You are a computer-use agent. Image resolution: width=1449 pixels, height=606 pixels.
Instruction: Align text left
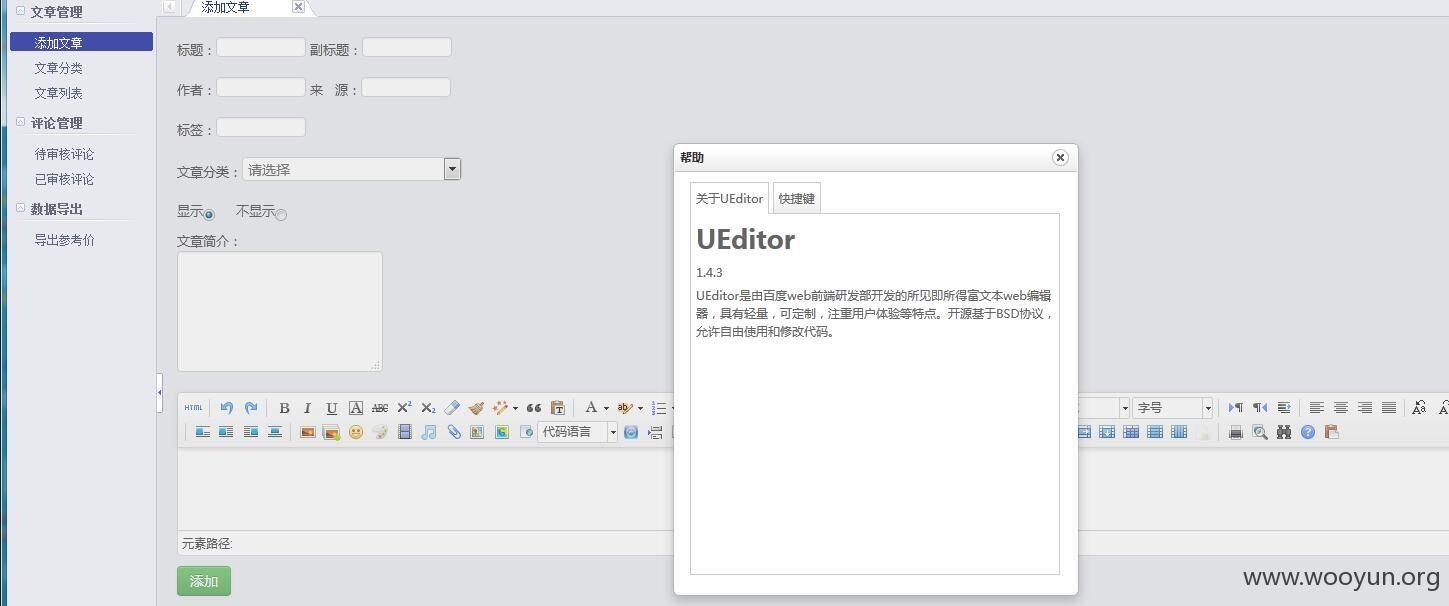point(1316,407)
